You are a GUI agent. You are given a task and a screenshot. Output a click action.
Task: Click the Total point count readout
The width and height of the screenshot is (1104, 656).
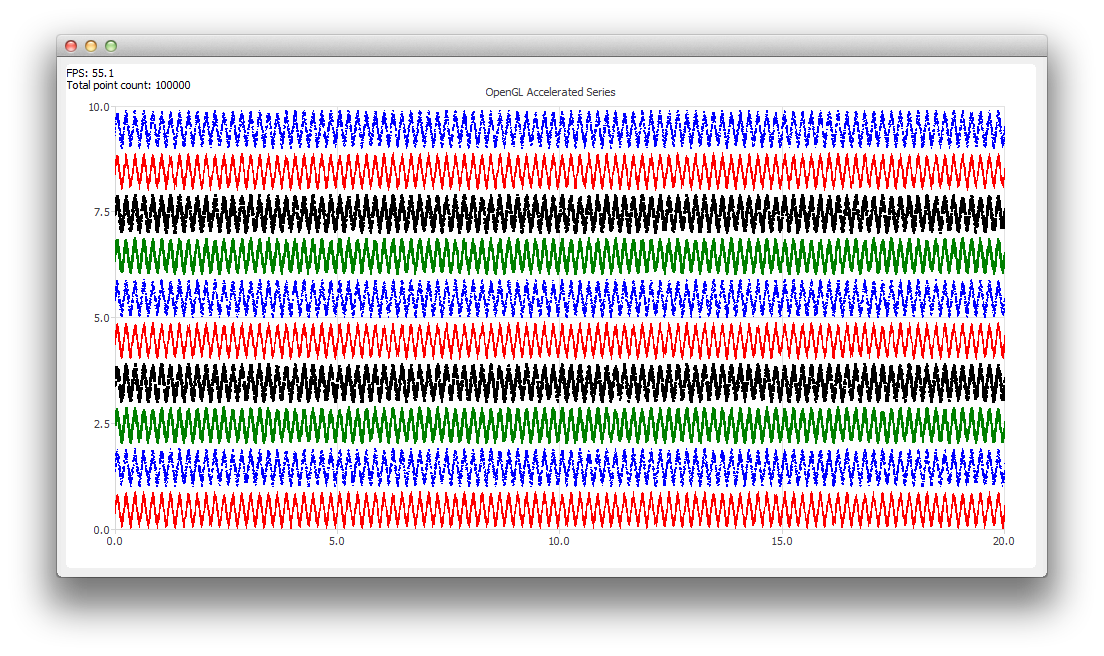tap(128, 85)
